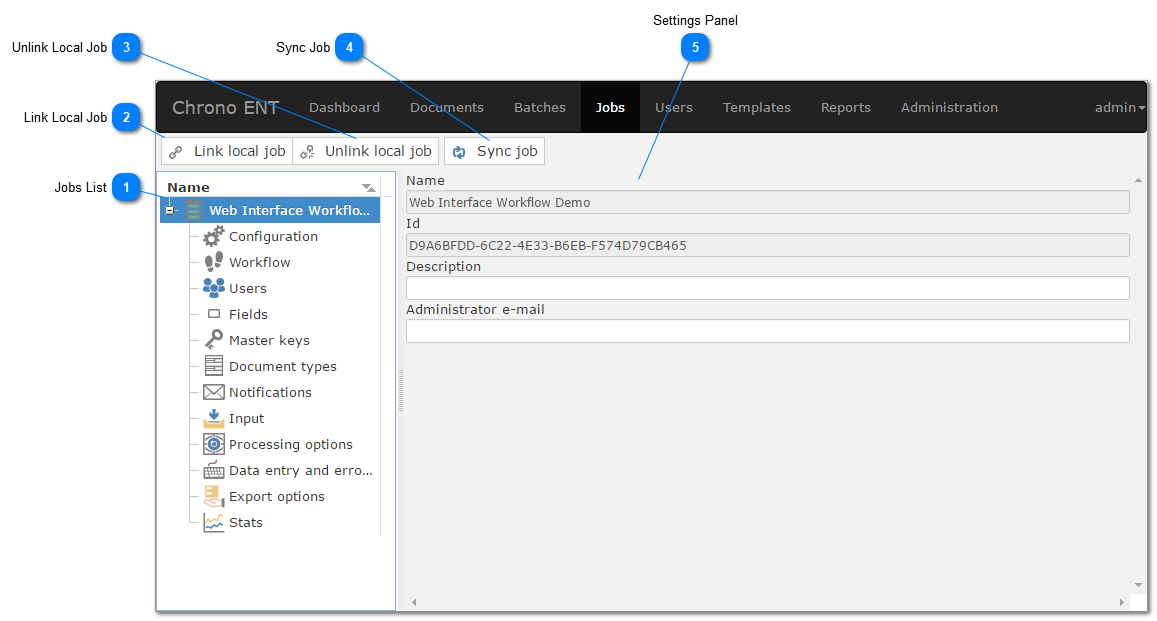
Task: Open the Master keys tree item
Action: point(269,340)
